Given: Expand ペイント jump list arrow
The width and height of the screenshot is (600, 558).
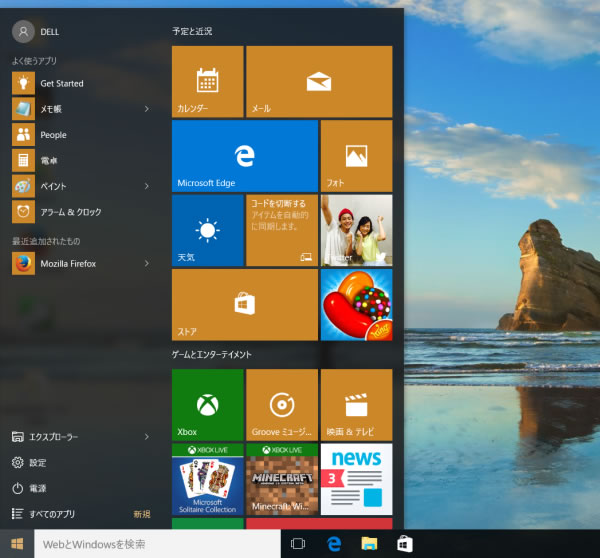Looking at the screenshot, I should [x=147, y=186].
